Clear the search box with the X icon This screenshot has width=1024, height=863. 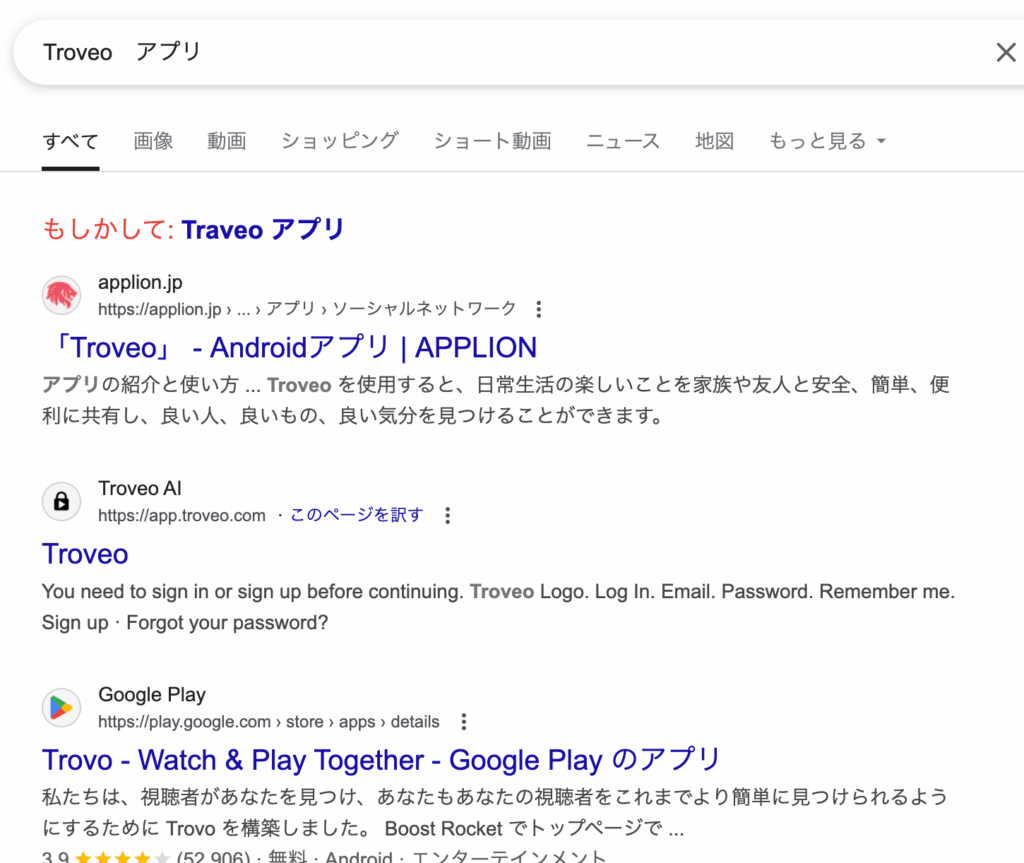[x=1006, y=52]
